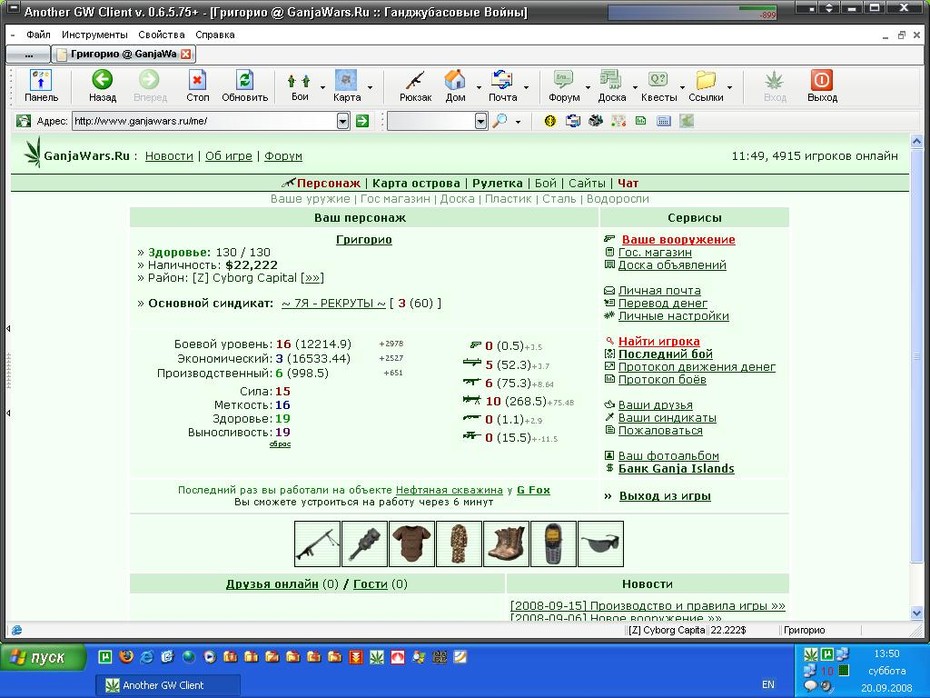Click the magnifier search icon
This screenshot has width=930, height=698.
pos(500,121)
